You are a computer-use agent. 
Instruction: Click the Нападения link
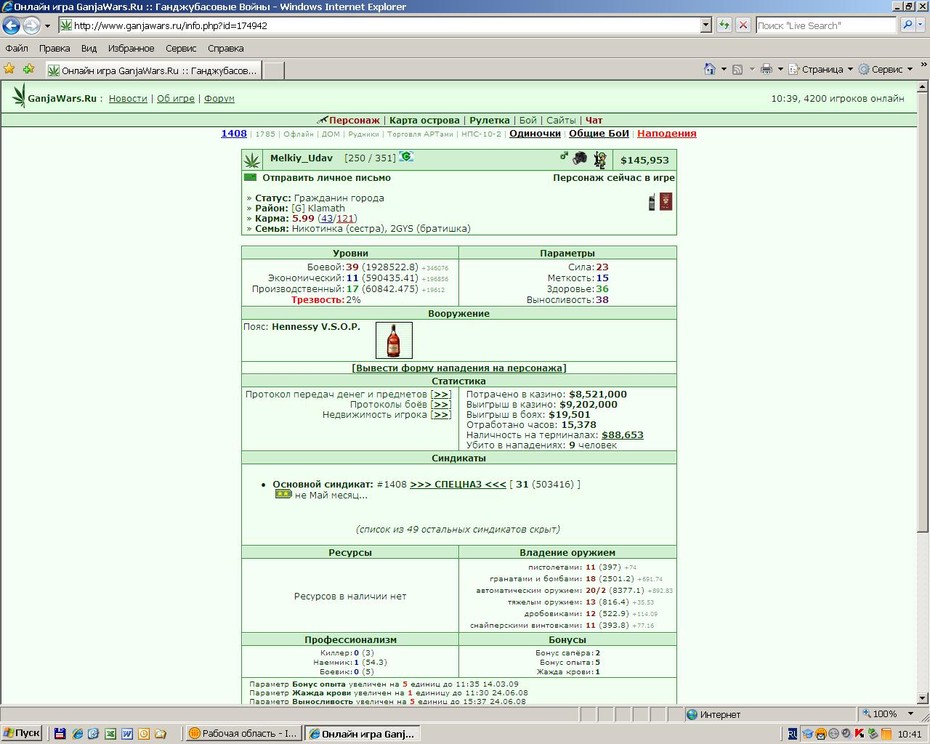[x=667, y=133]
